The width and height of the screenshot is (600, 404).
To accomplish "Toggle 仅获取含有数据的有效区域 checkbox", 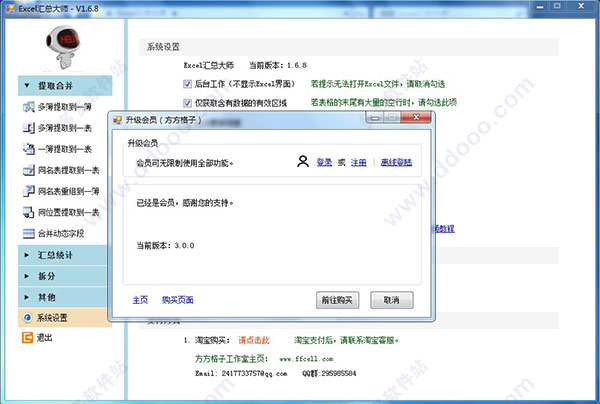I will pos(188,103).
